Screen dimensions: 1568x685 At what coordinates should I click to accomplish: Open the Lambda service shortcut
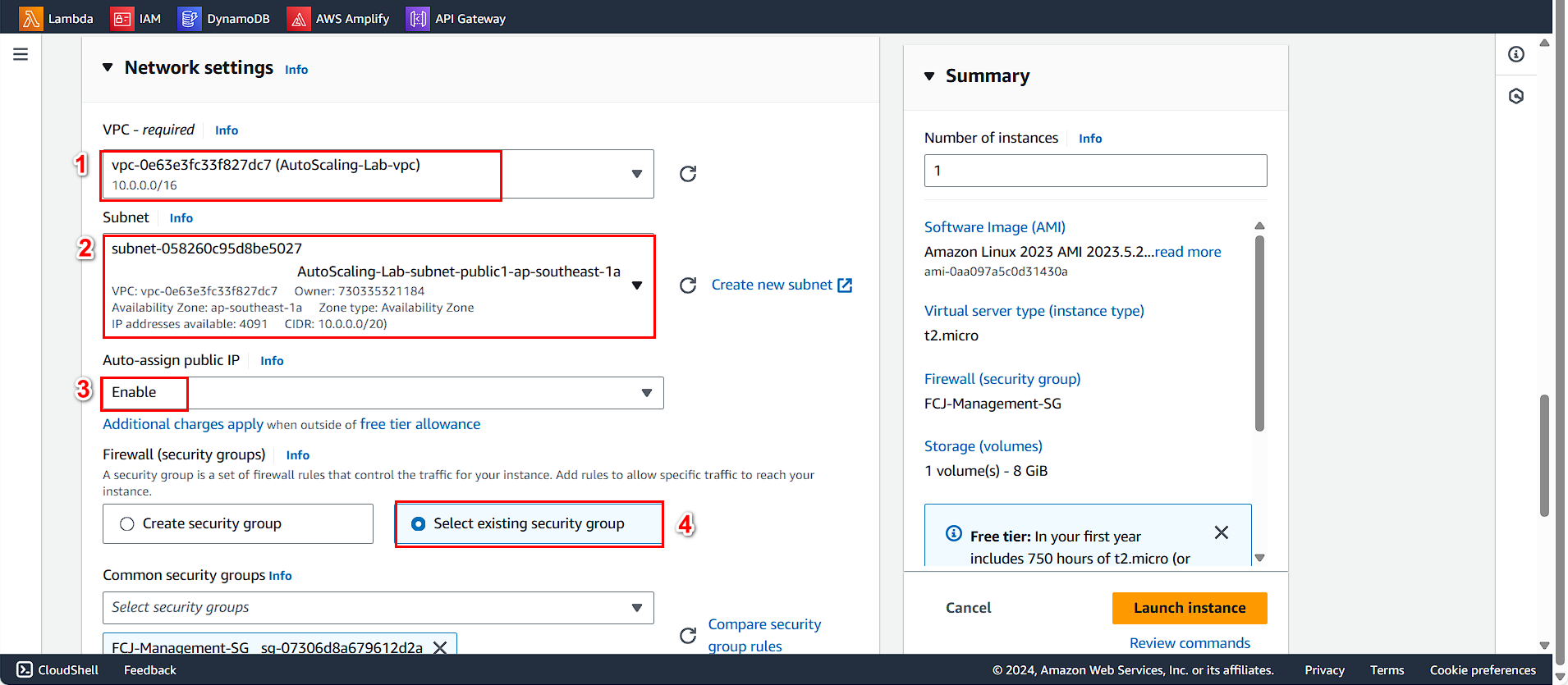pyautogui.click(x=57, y=18)
